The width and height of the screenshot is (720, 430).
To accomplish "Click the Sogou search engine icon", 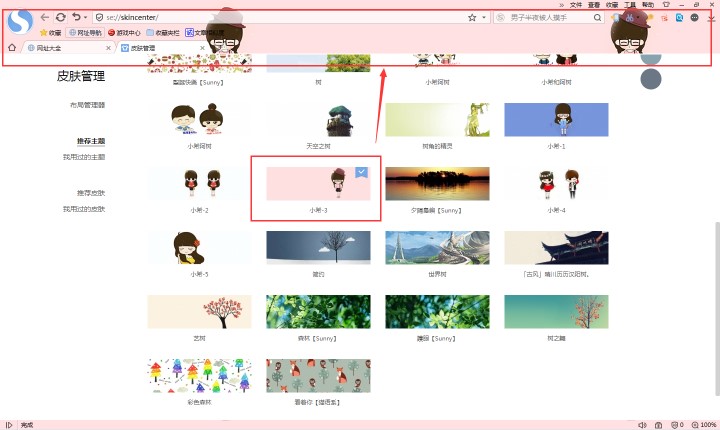I will (501, 17).
